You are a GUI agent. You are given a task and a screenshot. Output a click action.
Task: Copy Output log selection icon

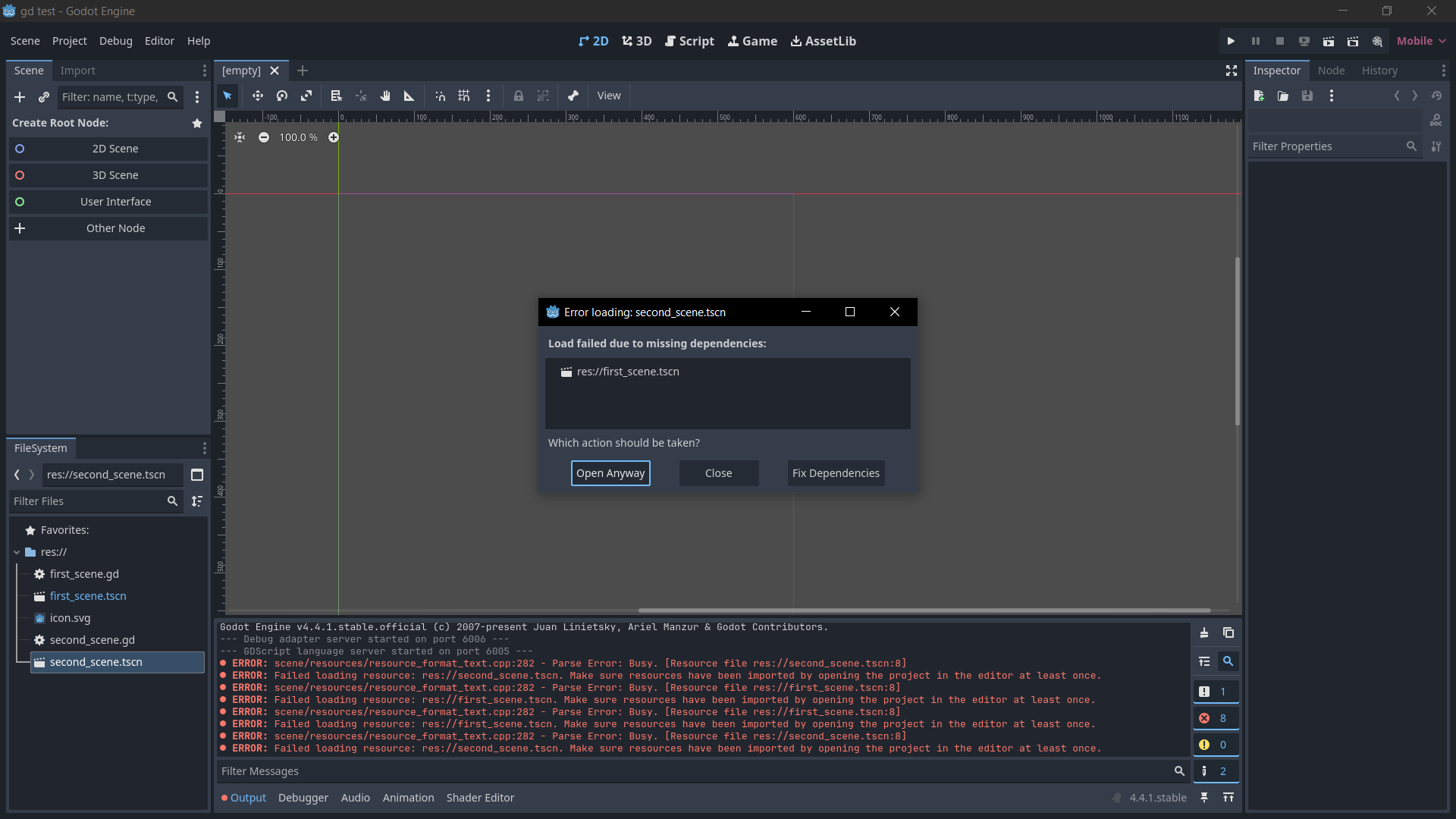click(1228, 633)
